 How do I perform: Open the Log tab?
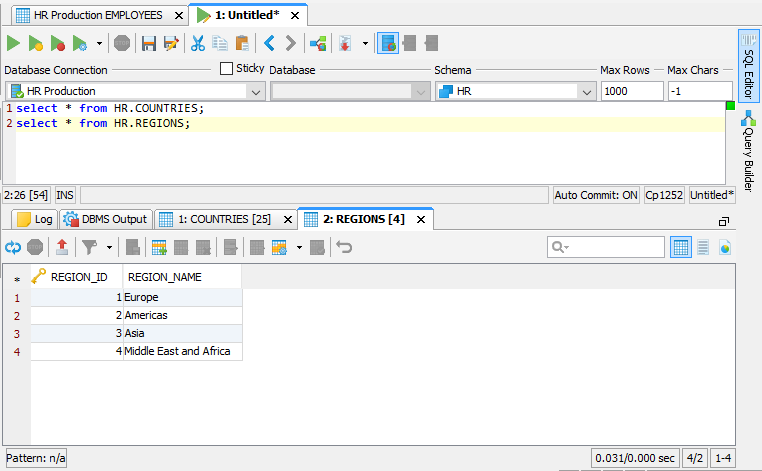[x=34, y=219]
